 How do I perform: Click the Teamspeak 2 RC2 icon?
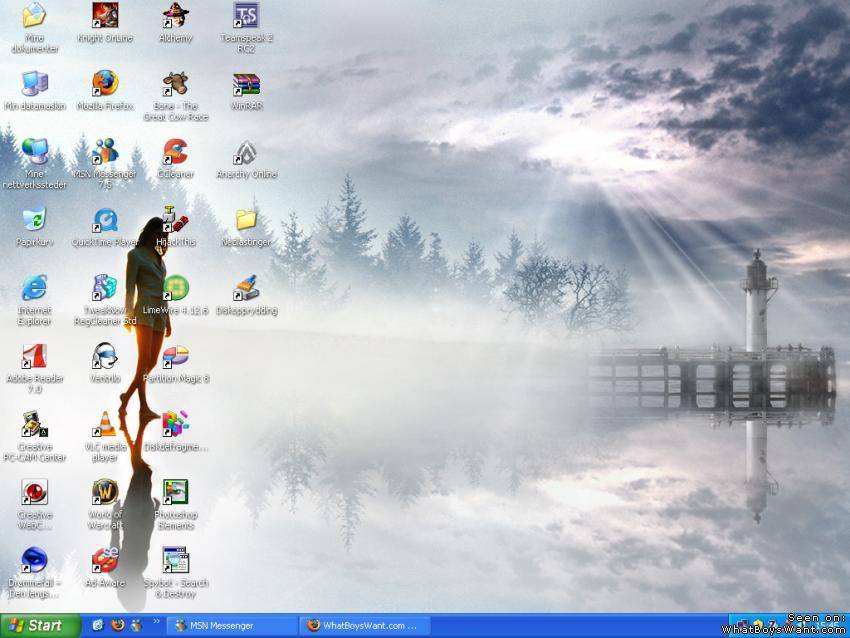(x=246, y=16)
